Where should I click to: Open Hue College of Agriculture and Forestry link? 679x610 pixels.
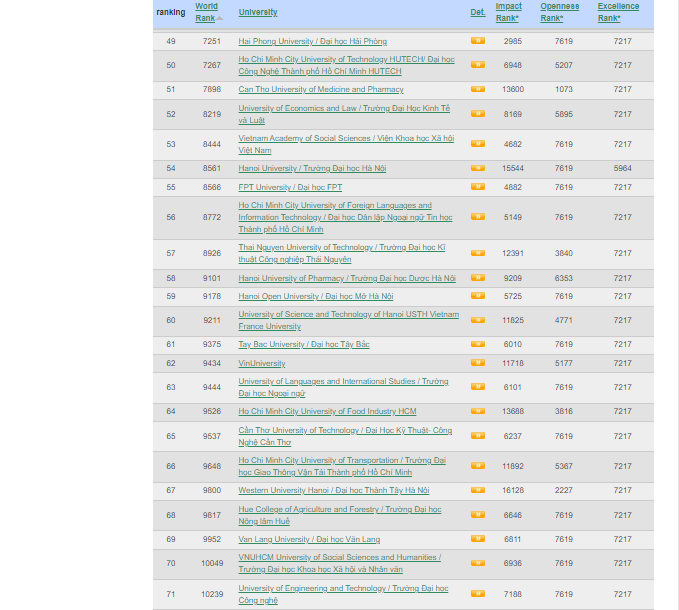coord(340,515)
